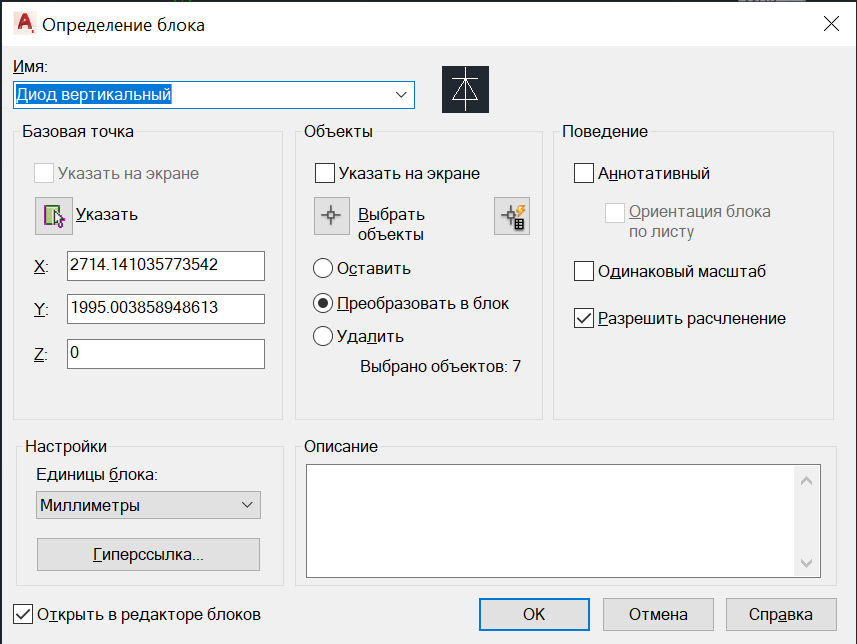Click the Hyperlink (Гиперссылка) button
The width and height of the screenshot is (857, 644).
pyautogui.click(x=148, y=554)
